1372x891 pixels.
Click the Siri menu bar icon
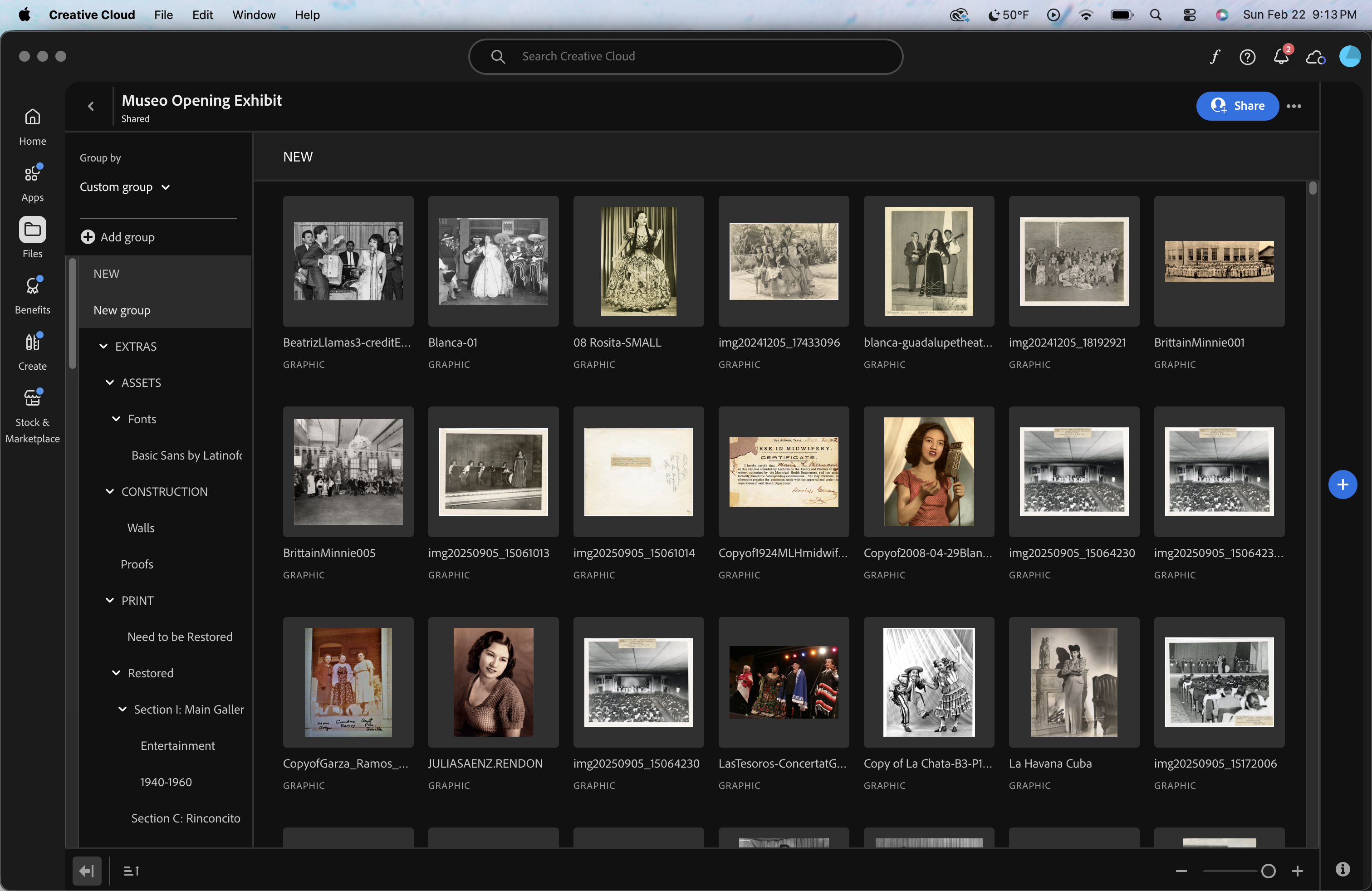coord(1221,15)
